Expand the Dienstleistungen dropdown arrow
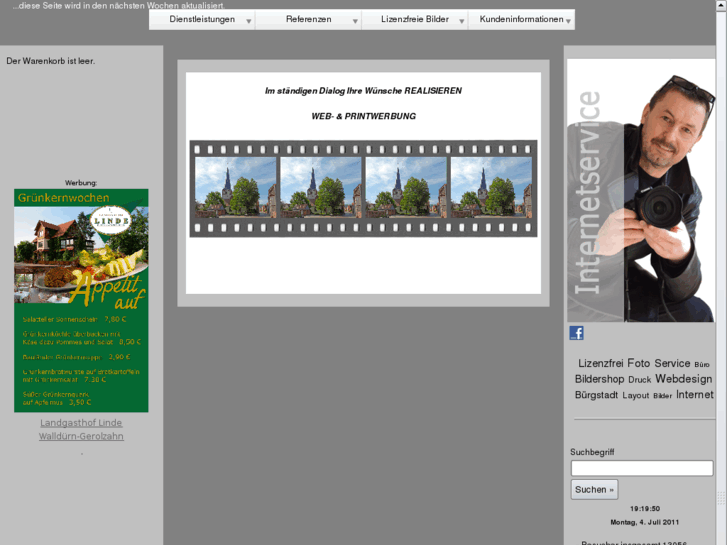Viewport: 727px width, 545px height. (249, 21)
